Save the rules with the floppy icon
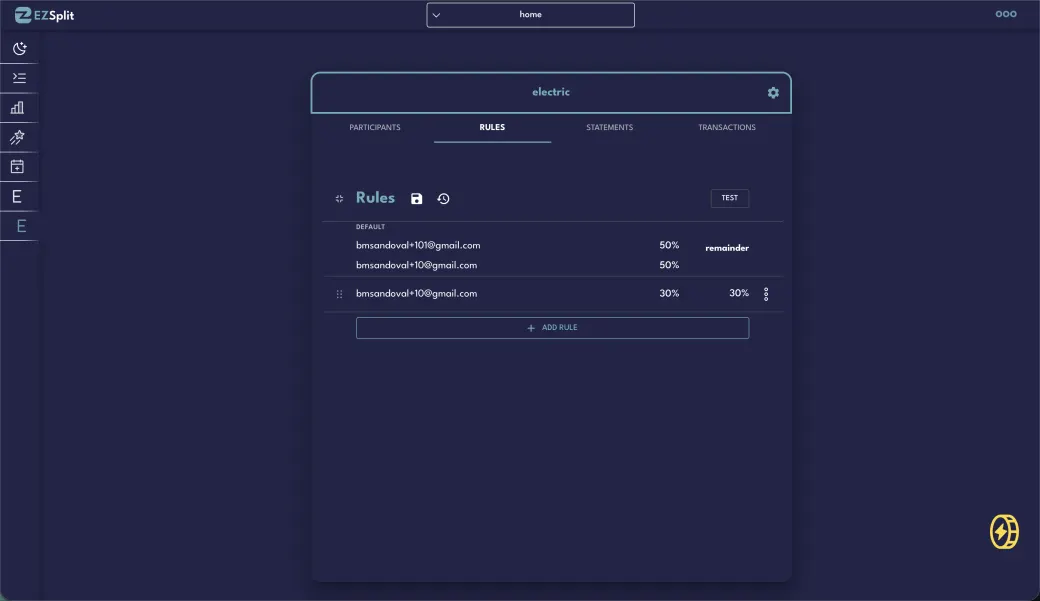 [417, 198]
